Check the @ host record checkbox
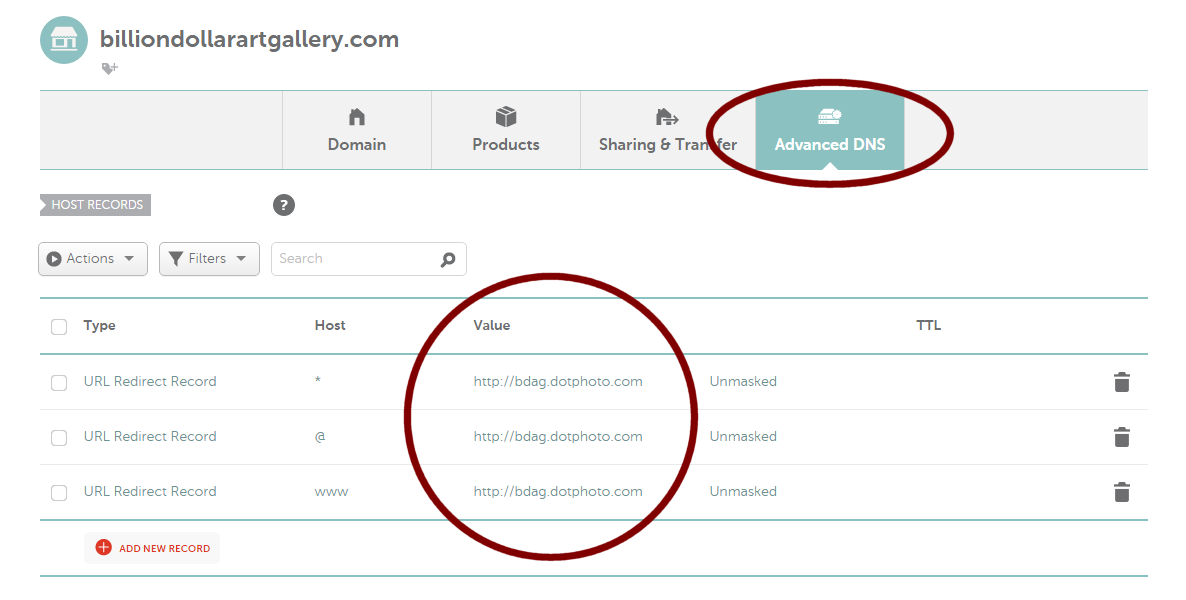1186x600 pixels. [x=59, y=438]
